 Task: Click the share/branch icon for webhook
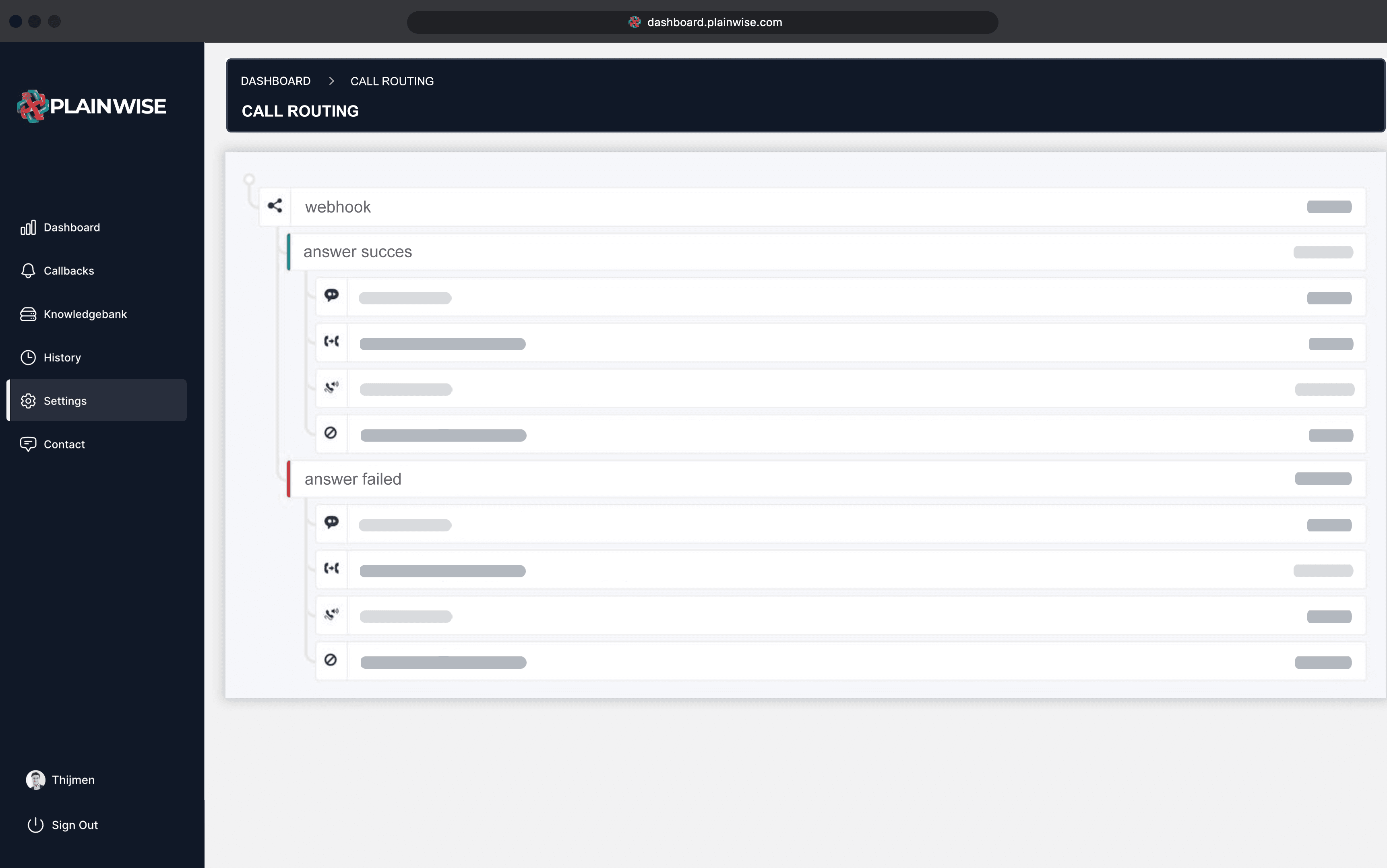pos(275,207)
